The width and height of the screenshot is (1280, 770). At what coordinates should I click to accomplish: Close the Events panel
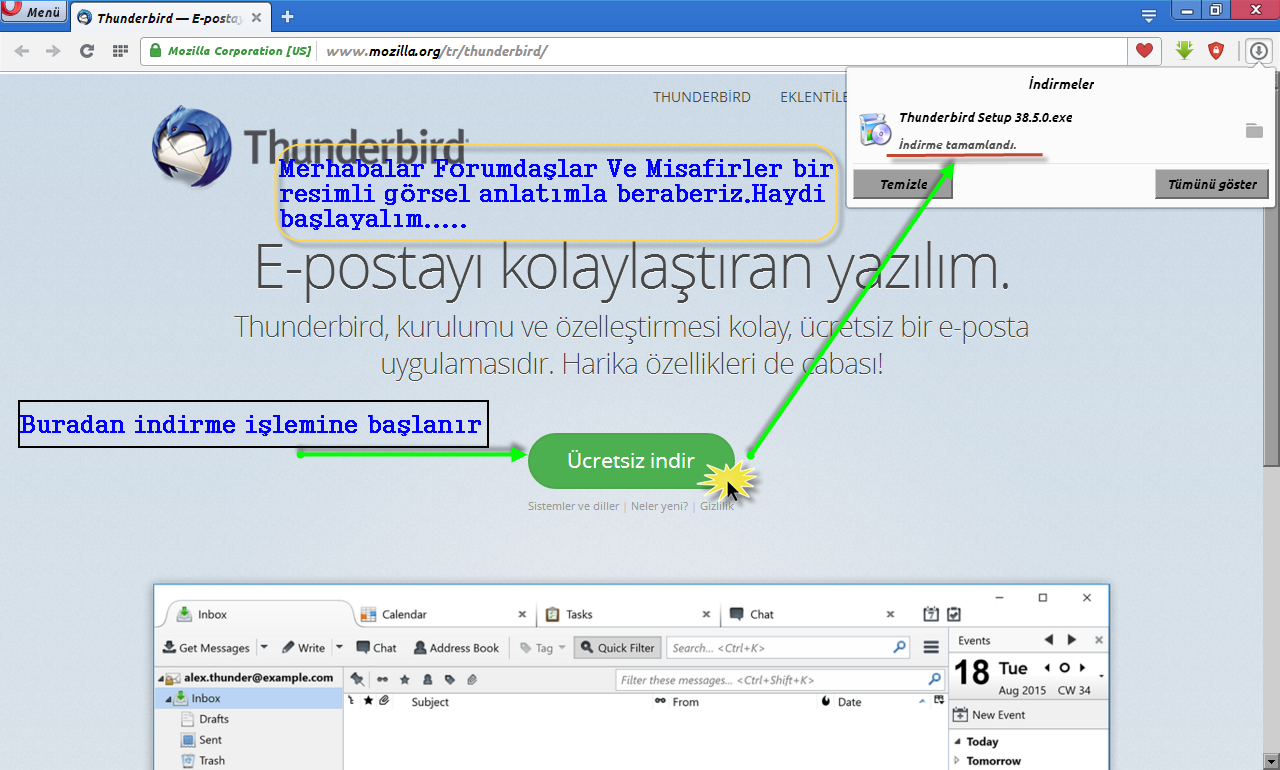[1099, 640]
